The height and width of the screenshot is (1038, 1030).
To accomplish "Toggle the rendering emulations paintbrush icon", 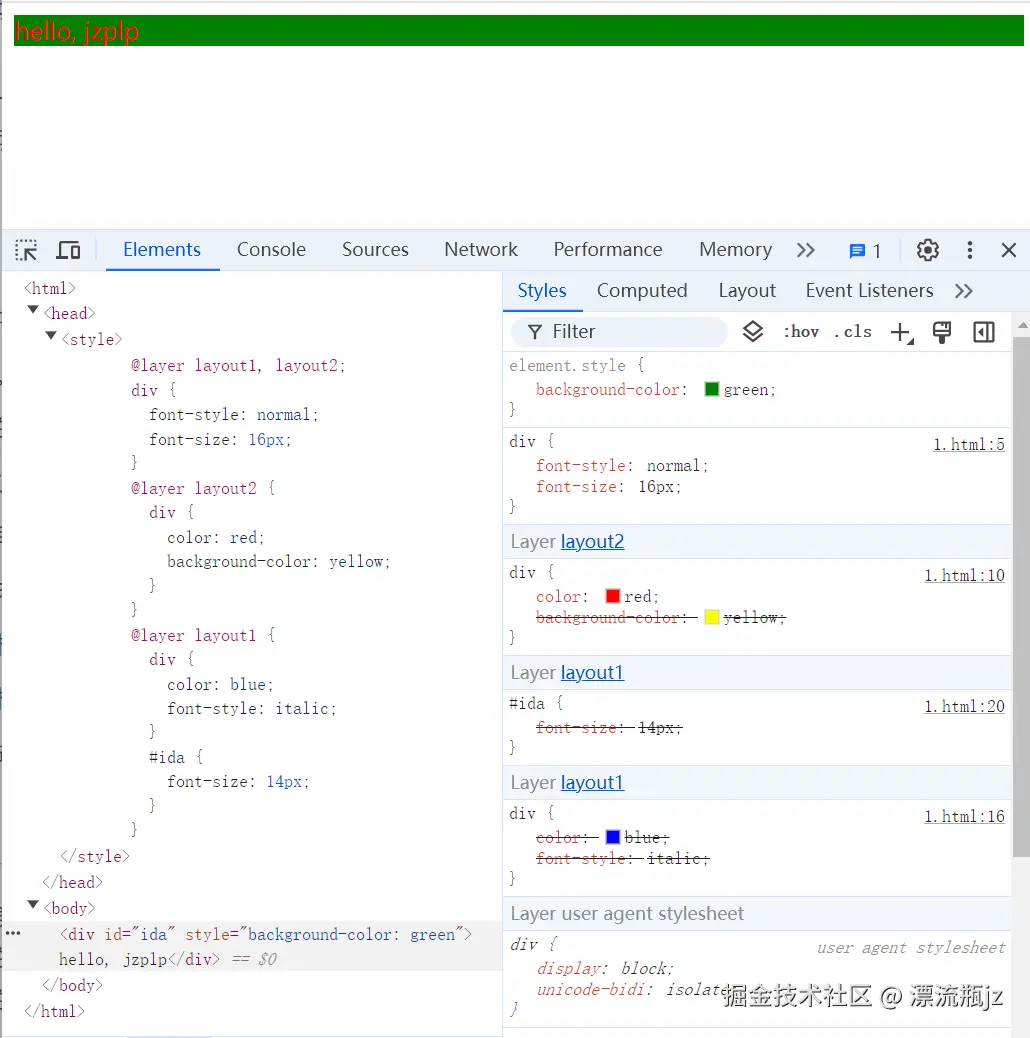I will pyautogui.click(x=941, y=332).
